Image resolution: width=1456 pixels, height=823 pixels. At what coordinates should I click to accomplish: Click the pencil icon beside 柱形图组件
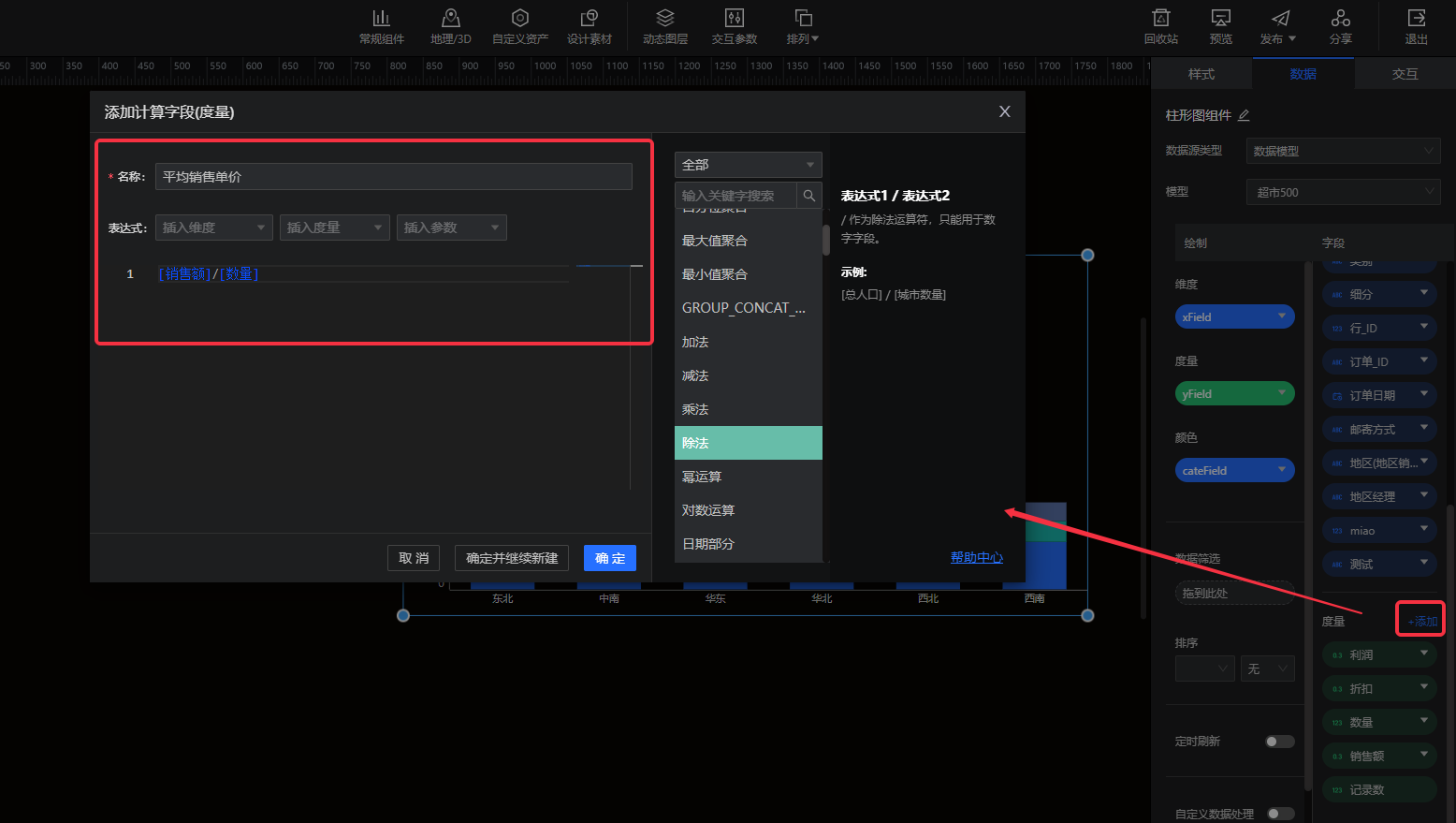[1244, 115]
